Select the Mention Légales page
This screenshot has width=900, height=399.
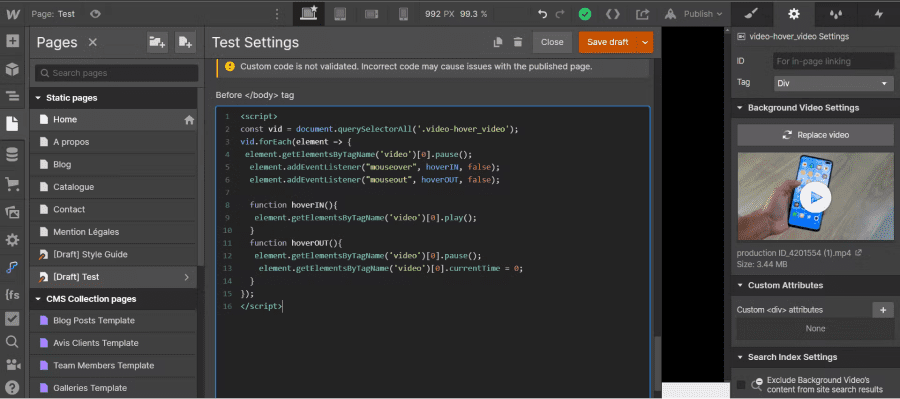point(114,232)
